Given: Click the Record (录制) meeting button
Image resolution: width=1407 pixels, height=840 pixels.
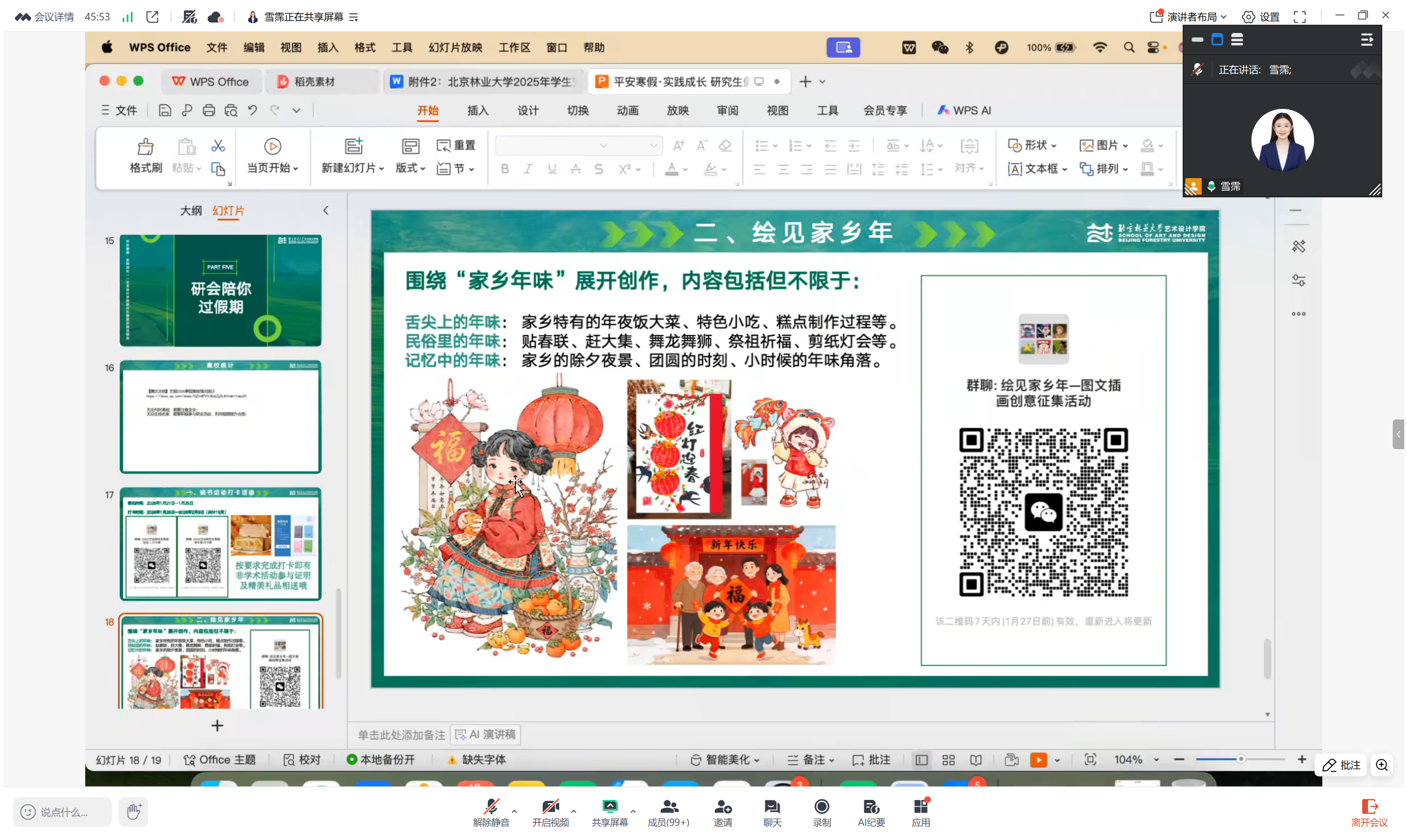Looking at the screenshot, I should [823, 814].
